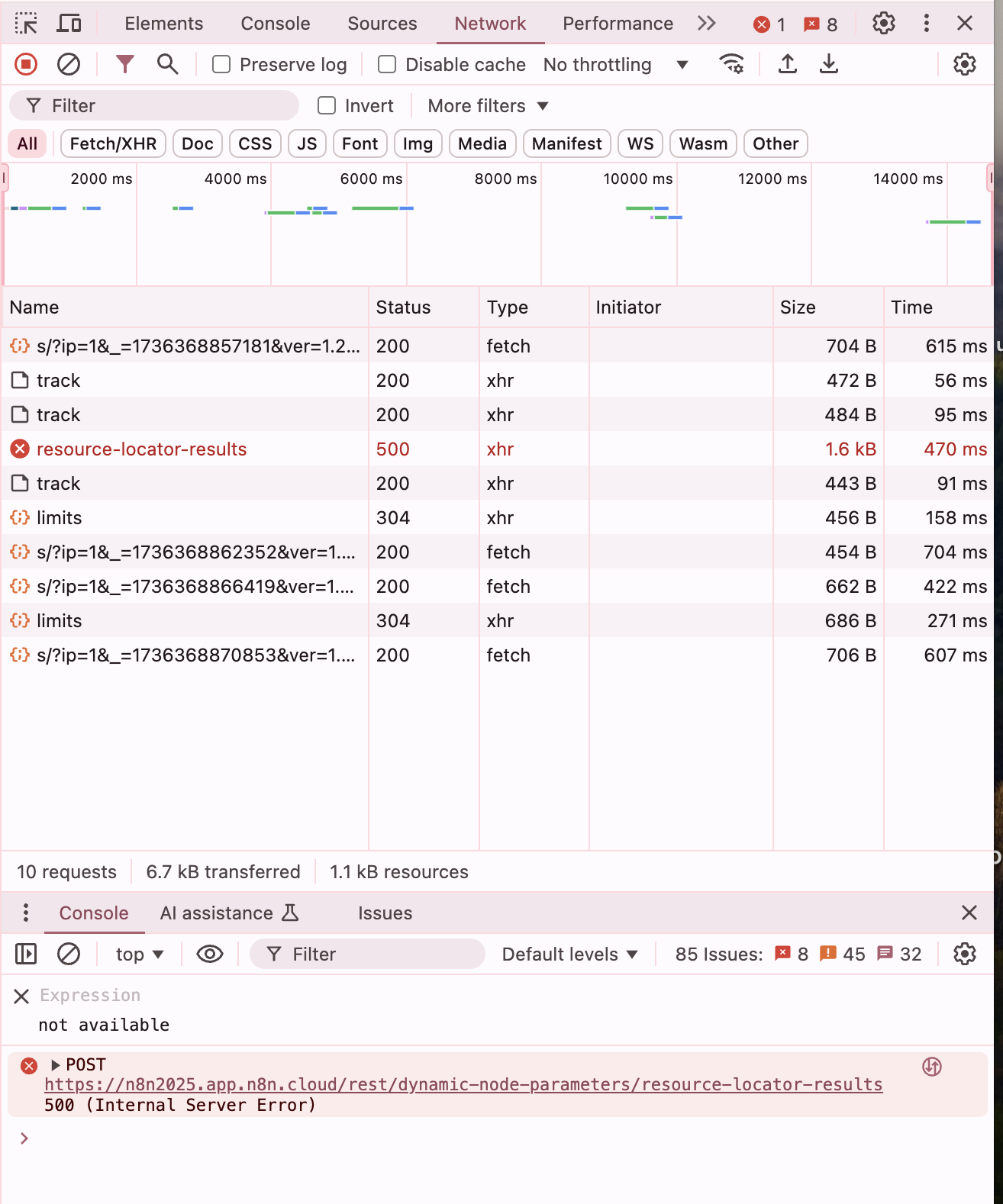Create live expression eye icon
1003x1204 pixels.
click(209, 954)
